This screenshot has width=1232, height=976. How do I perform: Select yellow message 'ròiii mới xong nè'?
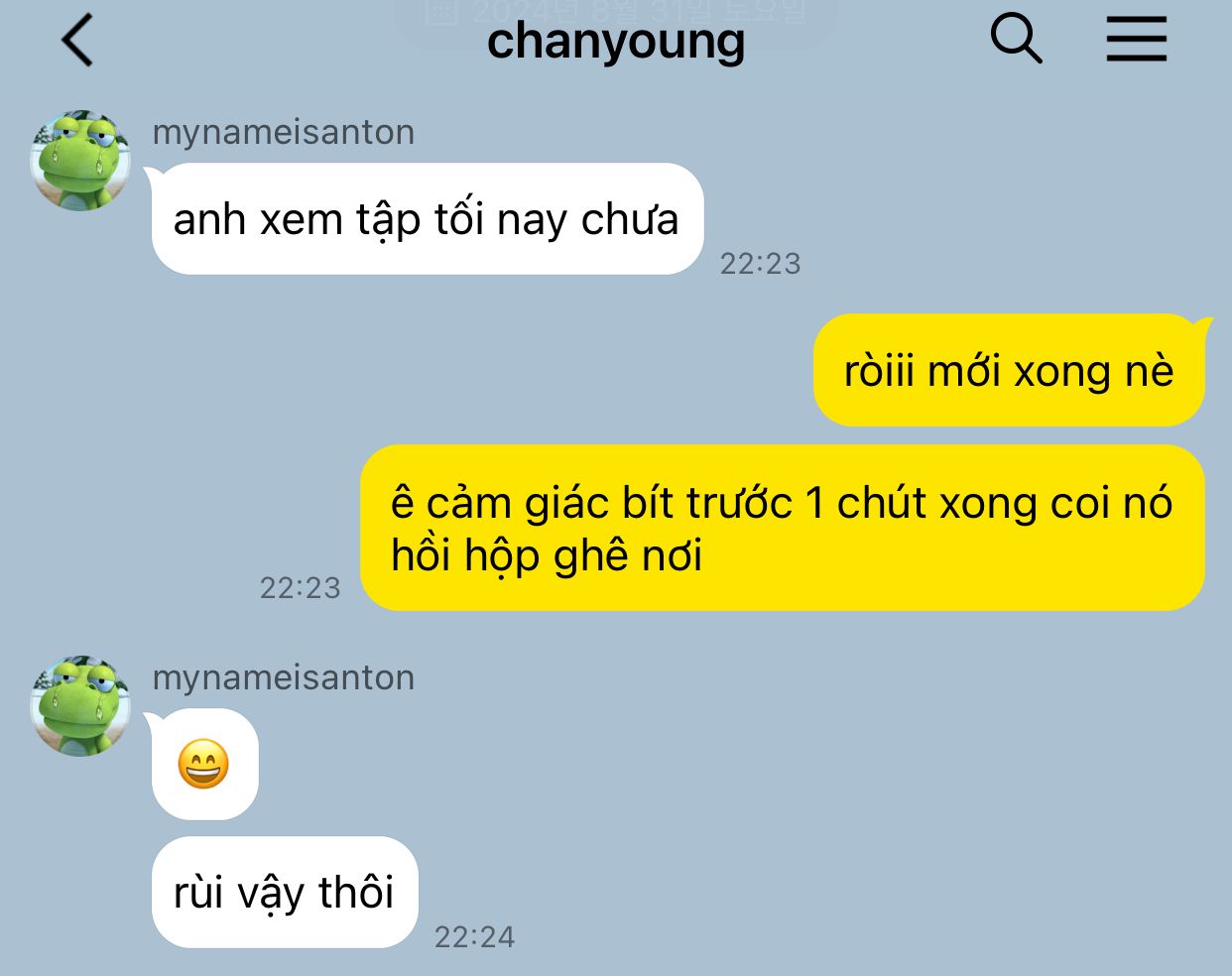1010,371
